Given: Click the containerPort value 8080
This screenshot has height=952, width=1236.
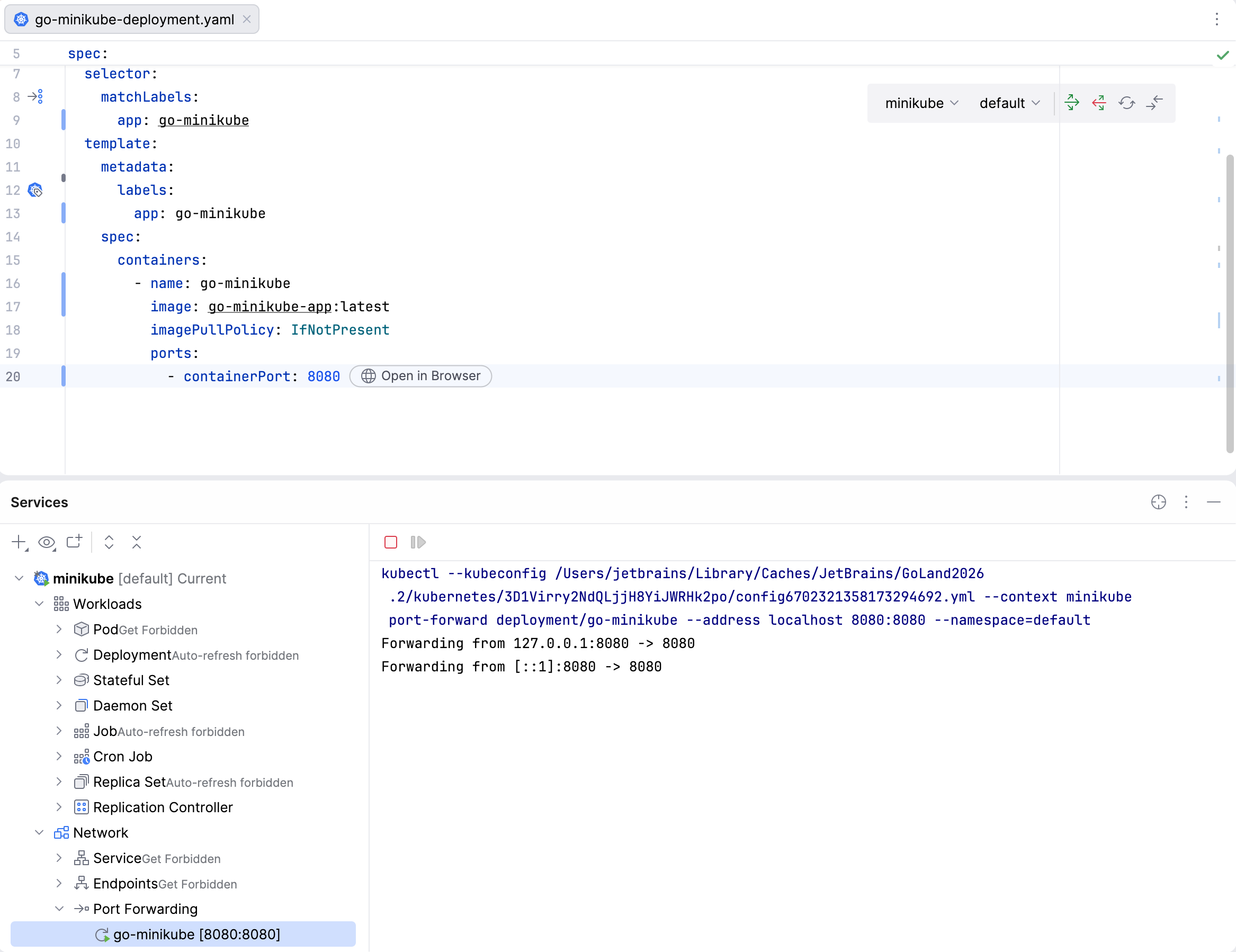Looking at the screenshot, I should (324, 376).
